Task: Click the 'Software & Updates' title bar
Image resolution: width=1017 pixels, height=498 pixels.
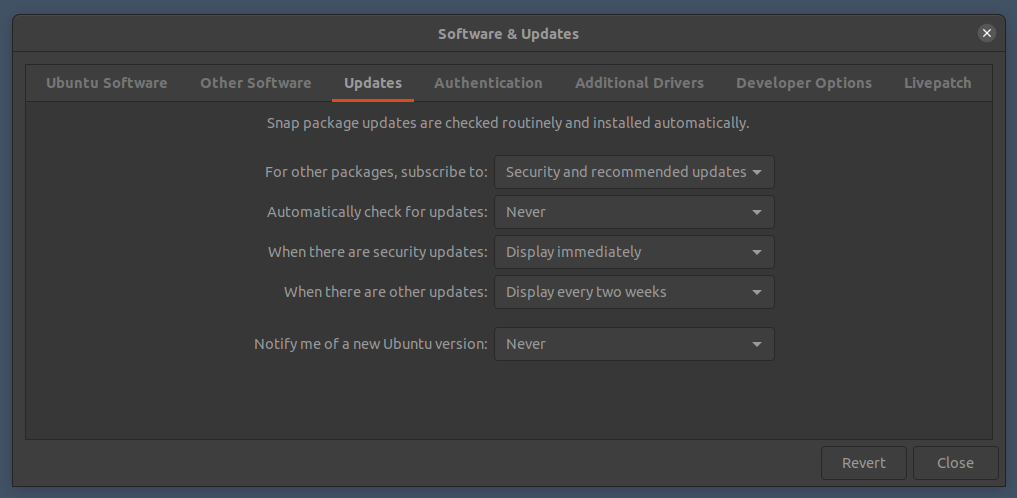Action: 508,34
